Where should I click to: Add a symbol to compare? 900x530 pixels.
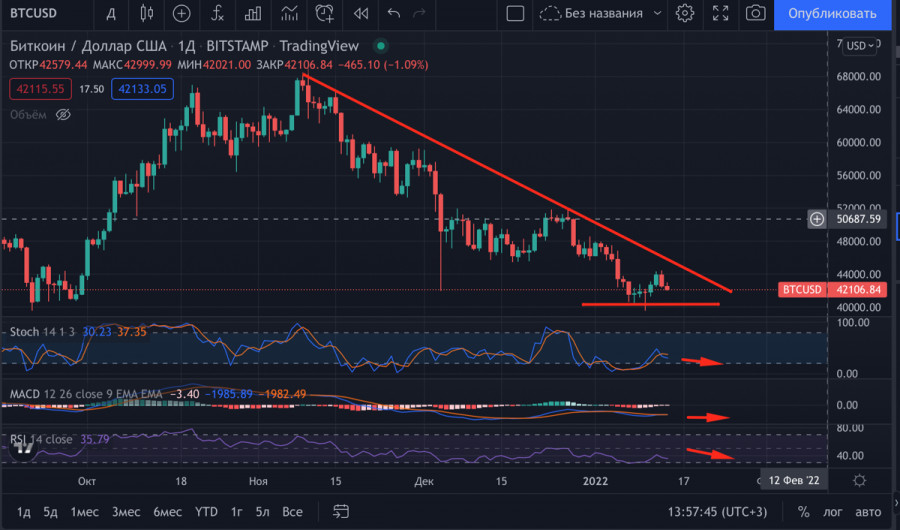coord(181,13)
